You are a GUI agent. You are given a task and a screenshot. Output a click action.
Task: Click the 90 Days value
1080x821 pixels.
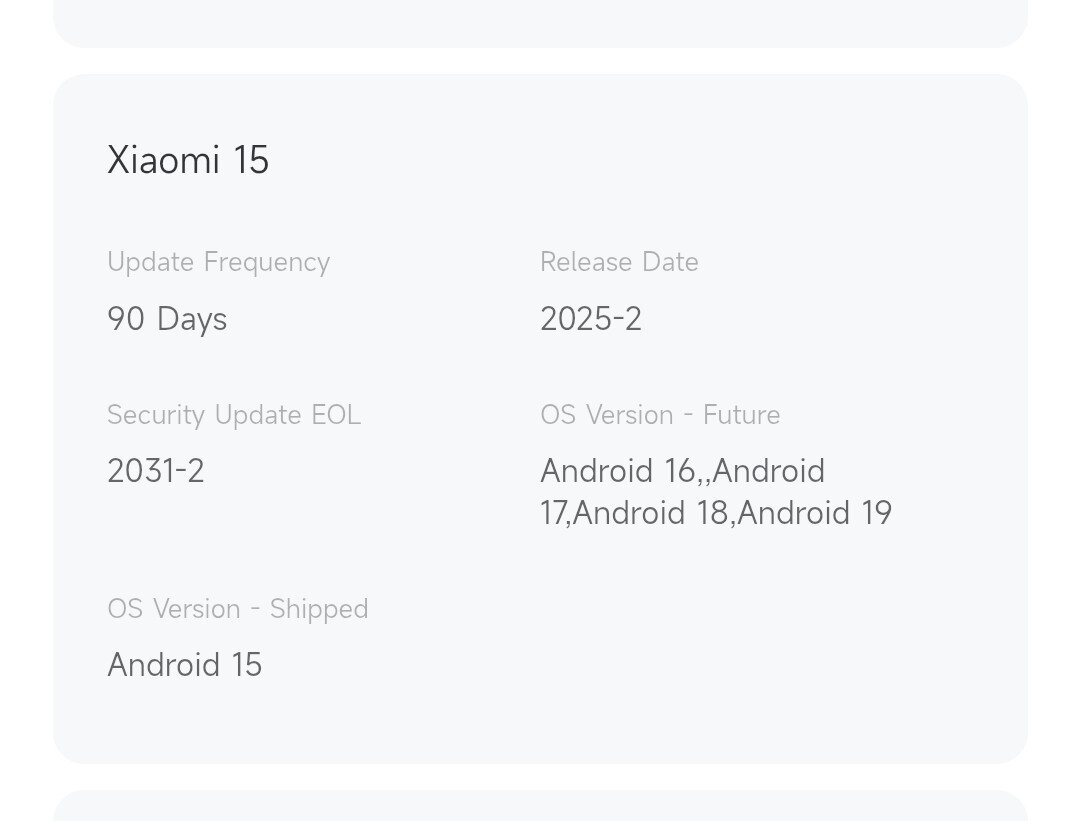(167, 319)
